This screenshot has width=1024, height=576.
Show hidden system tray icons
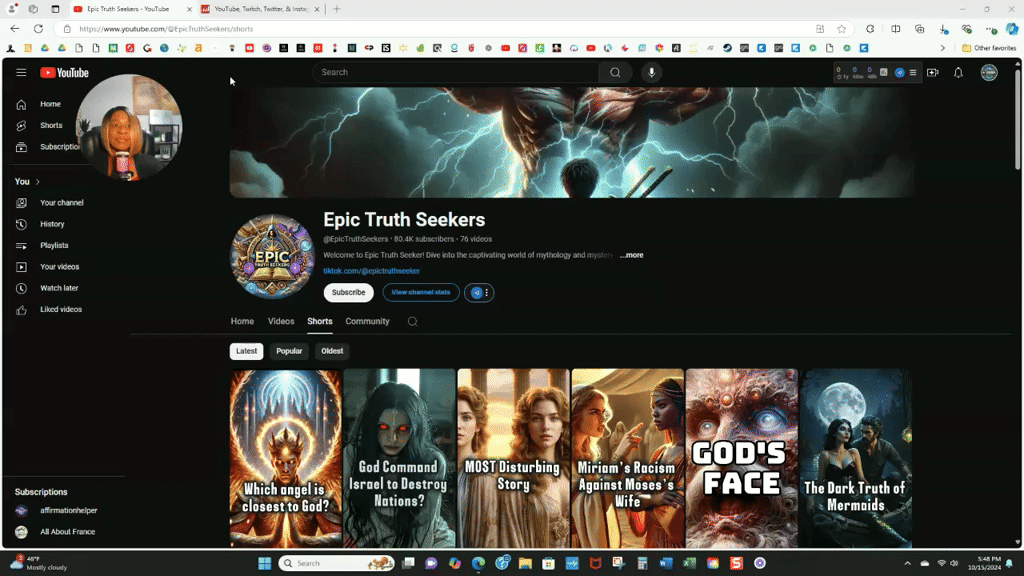tap(907, 563)
